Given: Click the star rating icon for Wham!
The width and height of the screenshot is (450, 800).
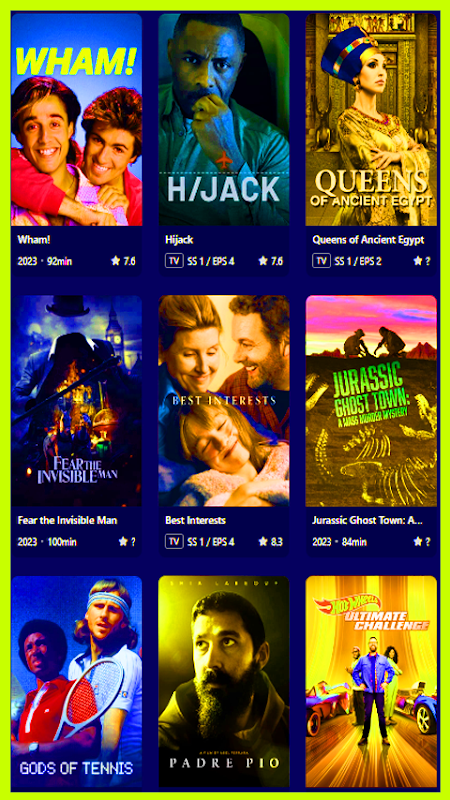Looking at the screenshot, I should tap(115, 261).
